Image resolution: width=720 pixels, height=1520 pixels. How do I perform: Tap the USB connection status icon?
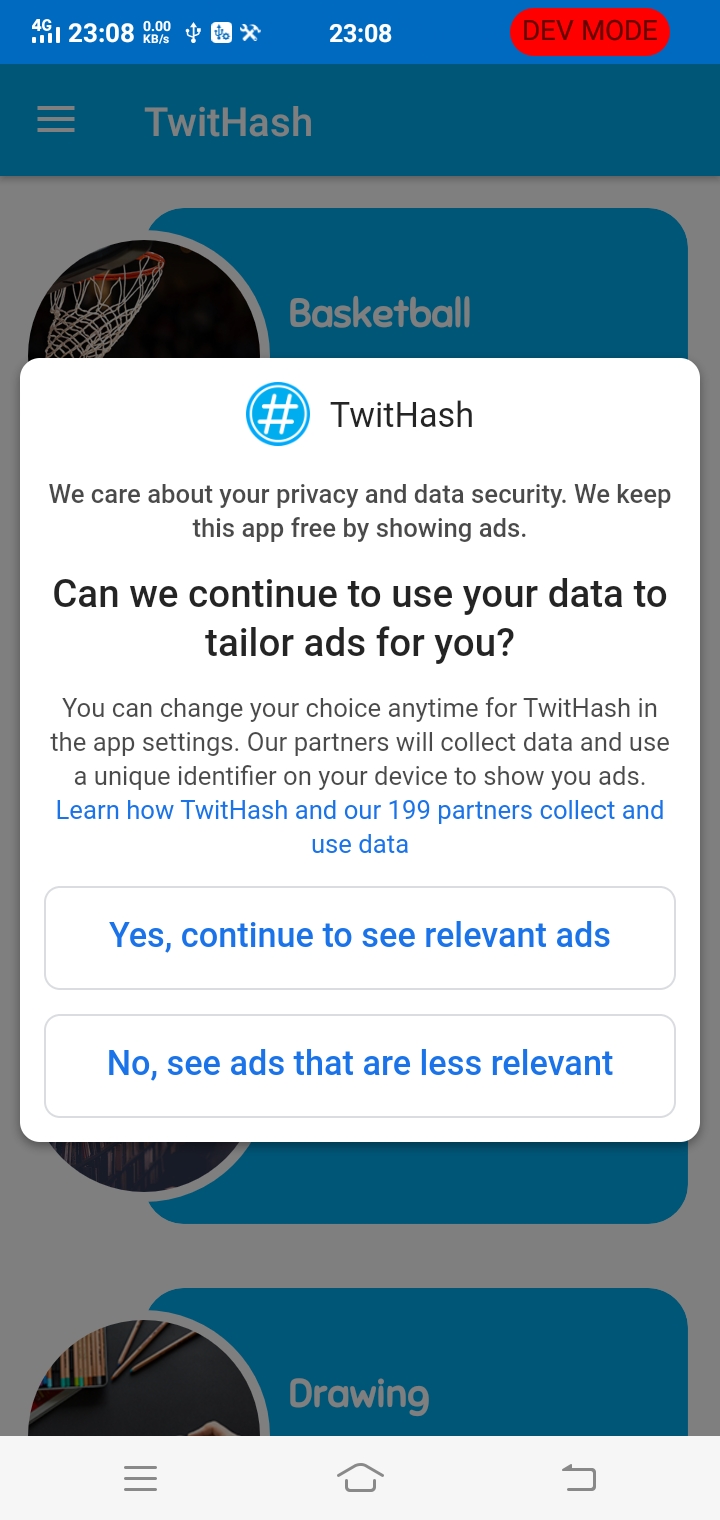193,33
